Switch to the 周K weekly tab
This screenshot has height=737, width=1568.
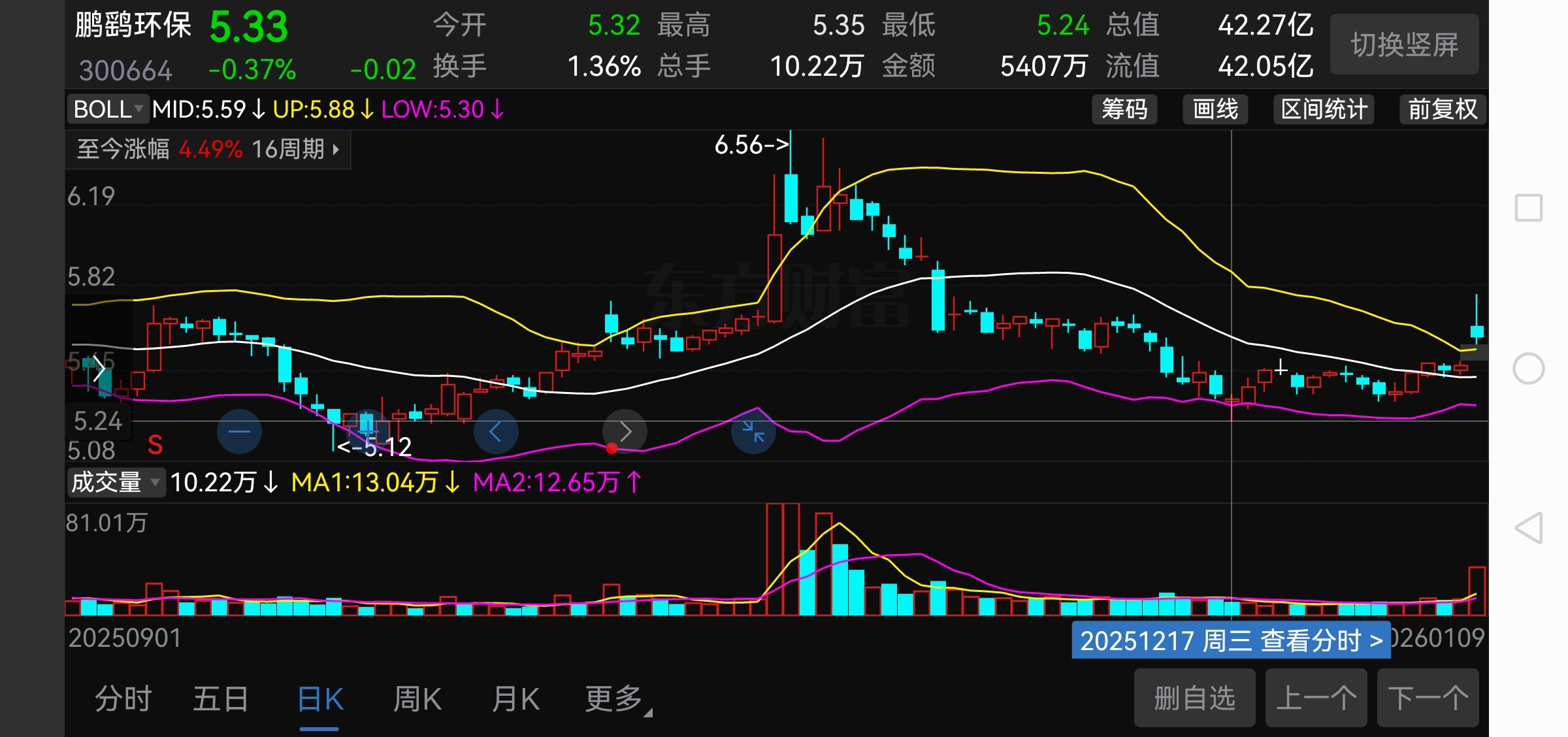pyautogui.click(x=417, y=698)
